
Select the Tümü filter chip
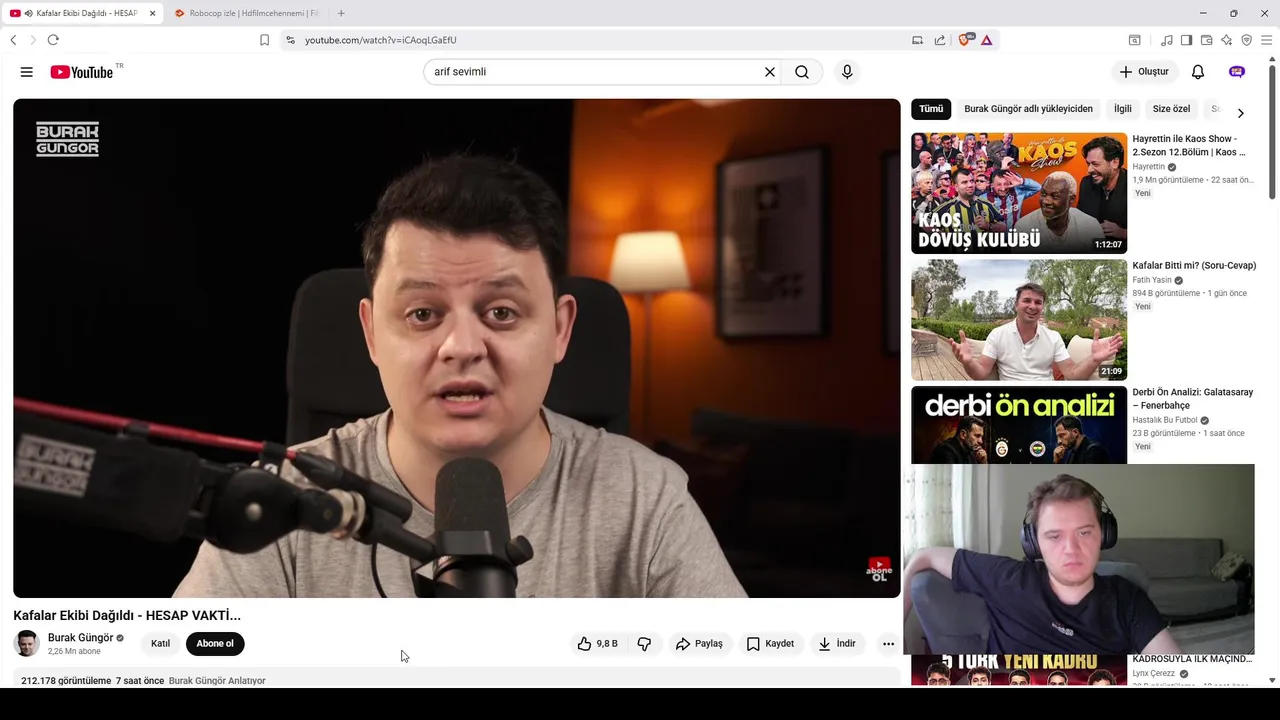coord(931,109)
